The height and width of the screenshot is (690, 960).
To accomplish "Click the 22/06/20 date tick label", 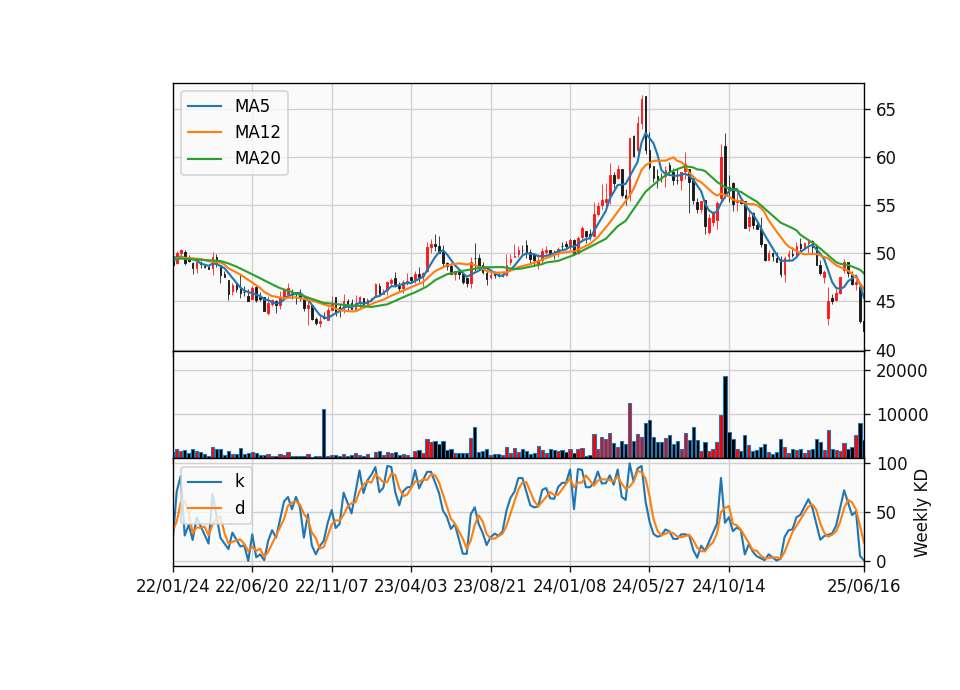I will [252, 587].
